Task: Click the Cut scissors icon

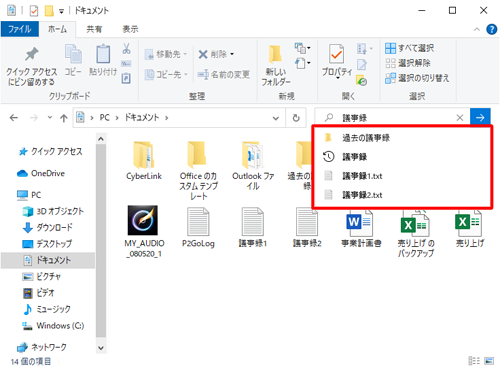Action: tap(126, 49)
